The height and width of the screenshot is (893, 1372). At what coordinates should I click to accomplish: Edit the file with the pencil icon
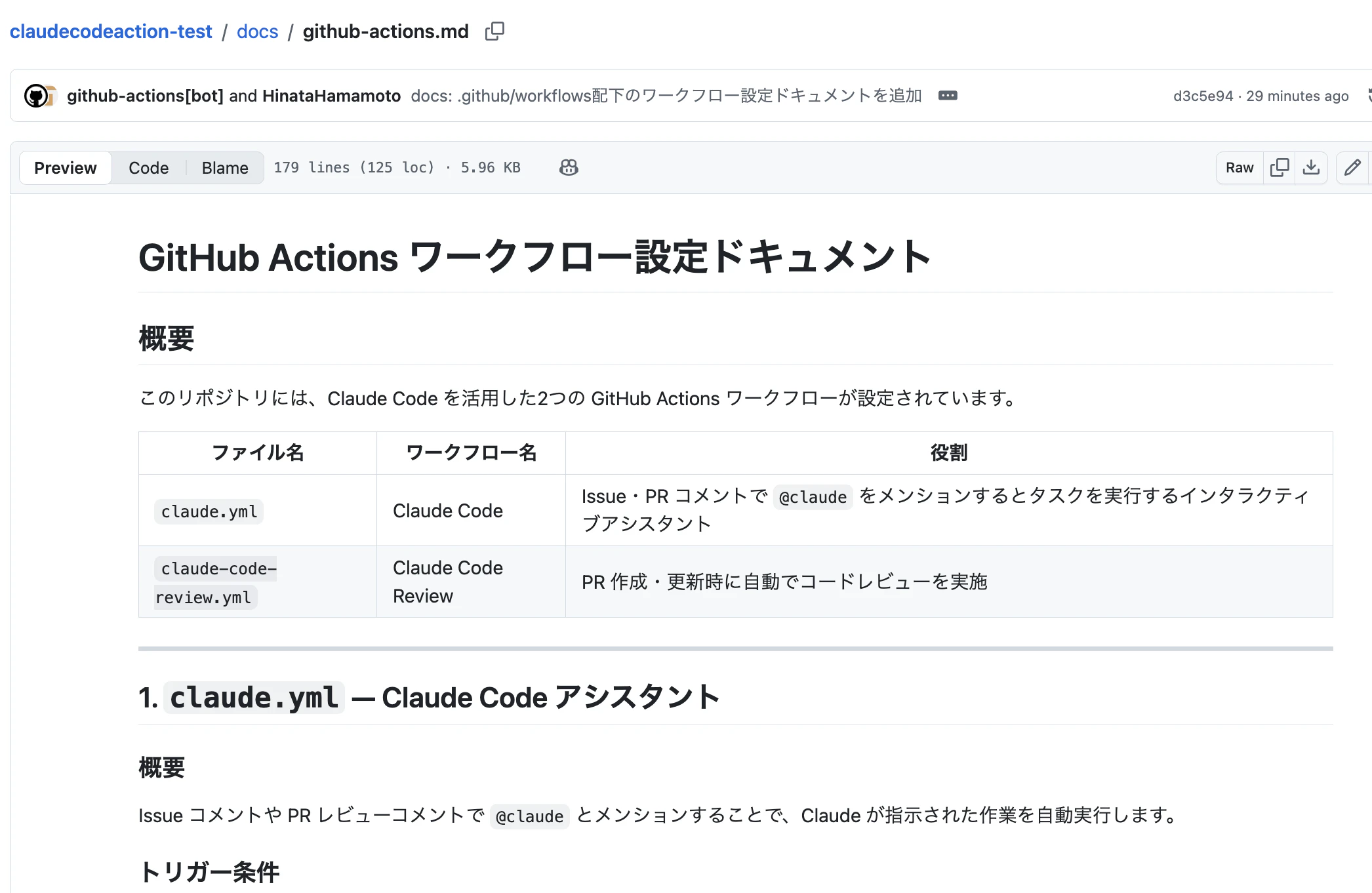(x=1352, y=168)
